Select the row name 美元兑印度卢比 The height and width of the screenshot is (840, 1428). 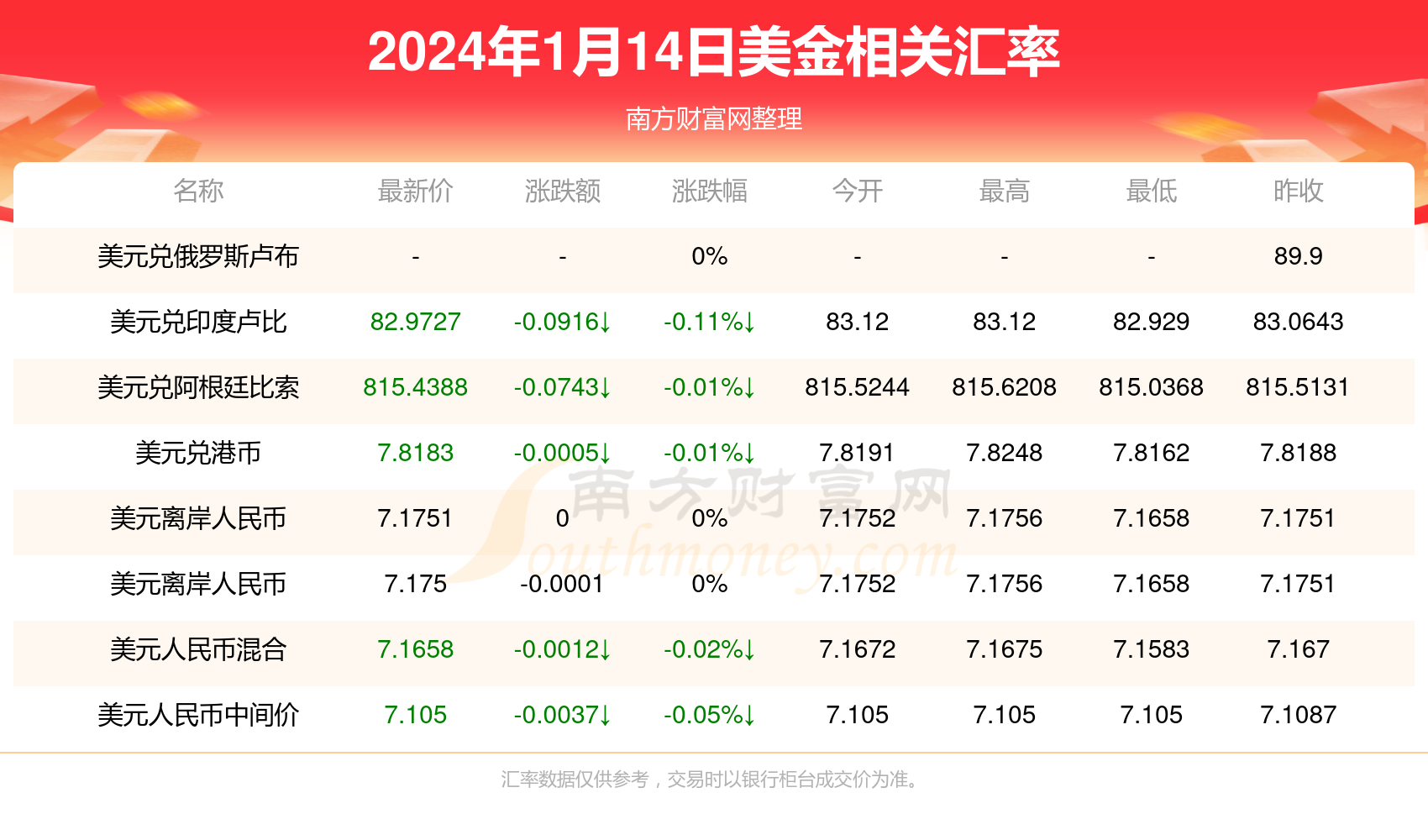(x=198, y=322)
